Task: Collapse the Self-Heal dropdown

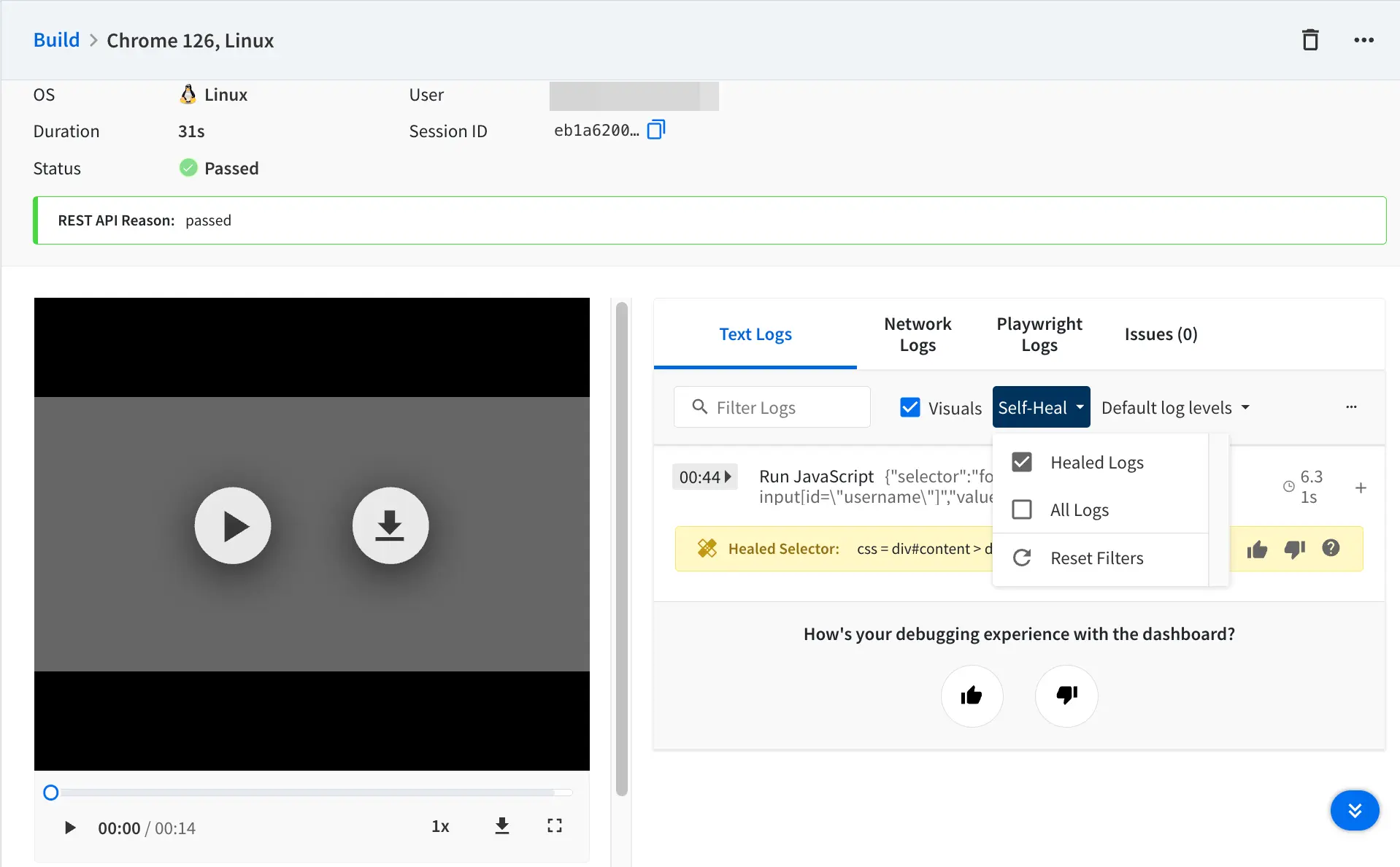Action: point(1041,407)
